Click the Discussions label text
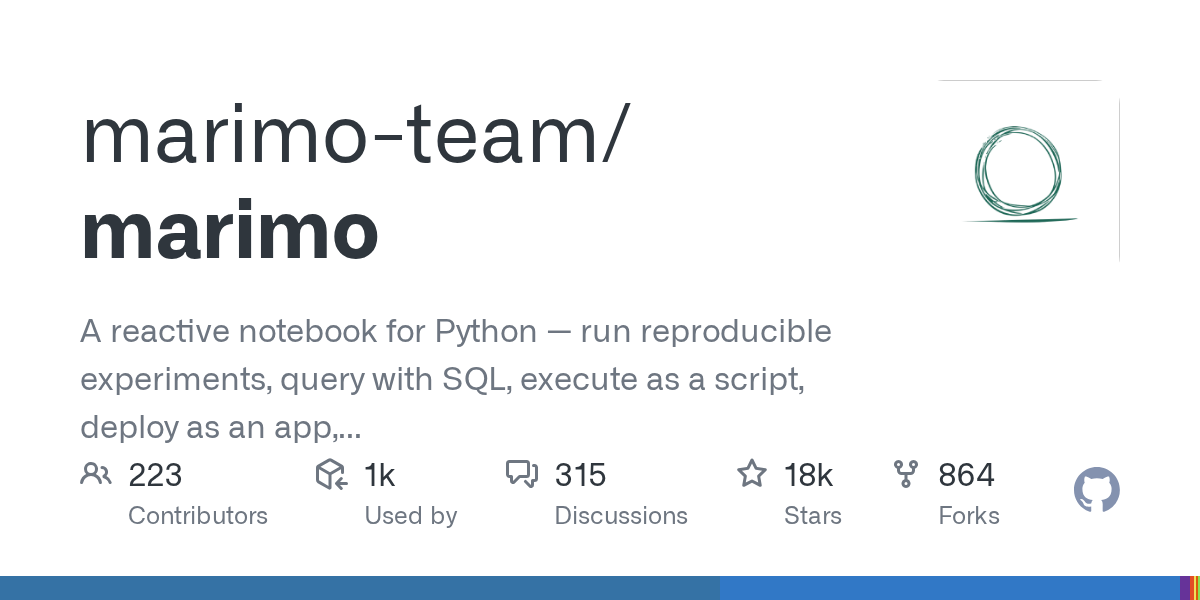This screenshot has height=600, width=1200. coord(621,516)
